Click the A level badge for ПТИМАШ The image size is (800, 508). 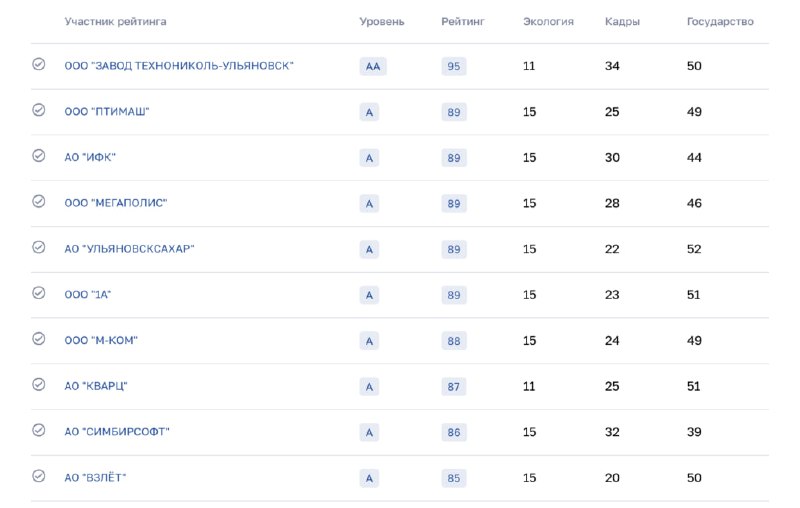coord(369,112)
